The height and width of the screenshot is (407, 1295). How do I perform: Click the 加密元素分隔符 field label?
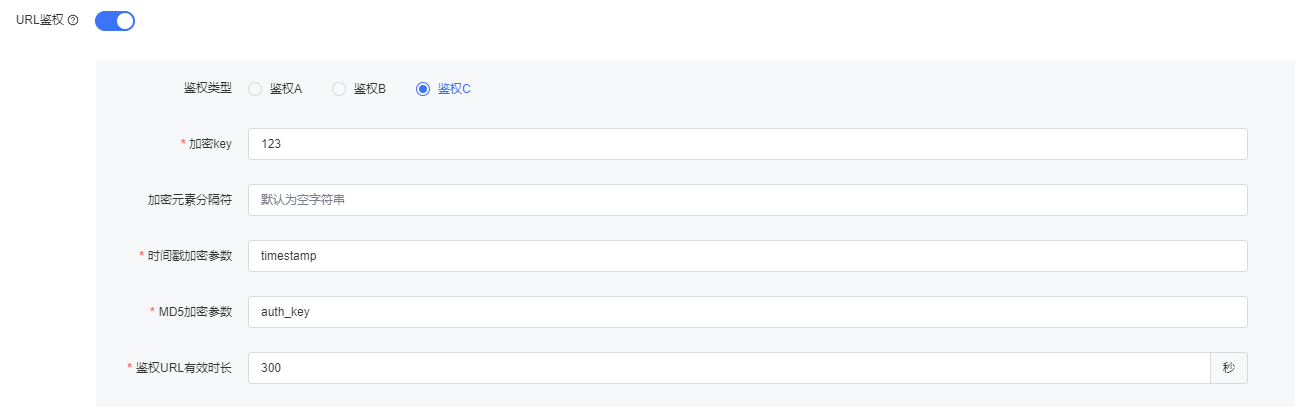(x=190, y=200)
